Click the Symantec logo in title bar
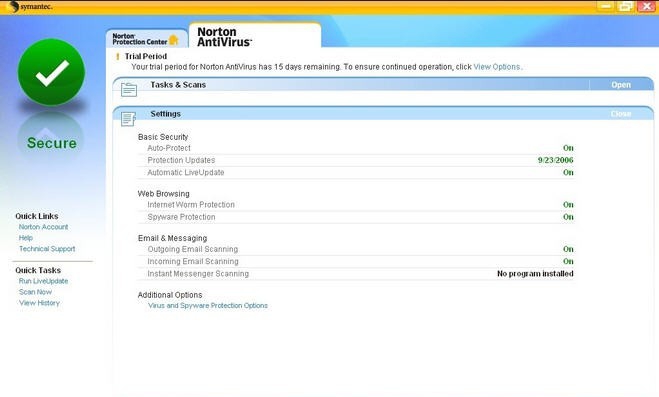 click(x=29, y=7)
